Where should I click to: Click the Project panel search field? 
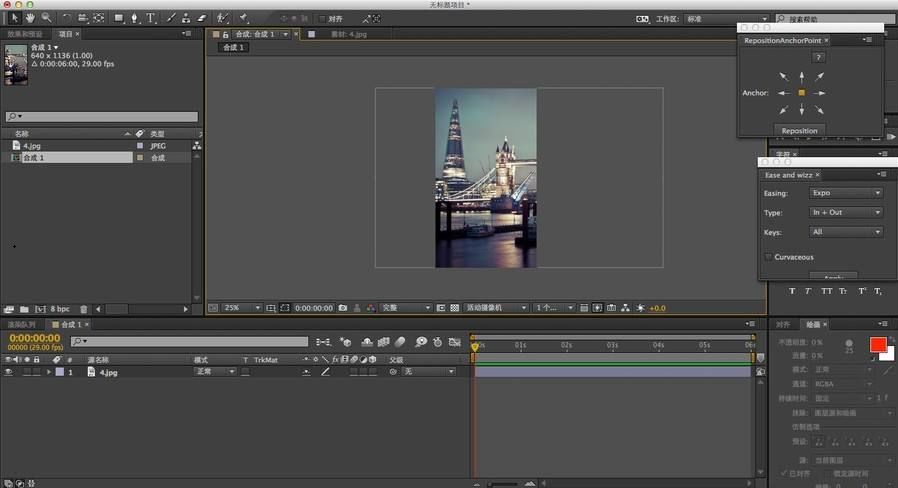(102, 116)
